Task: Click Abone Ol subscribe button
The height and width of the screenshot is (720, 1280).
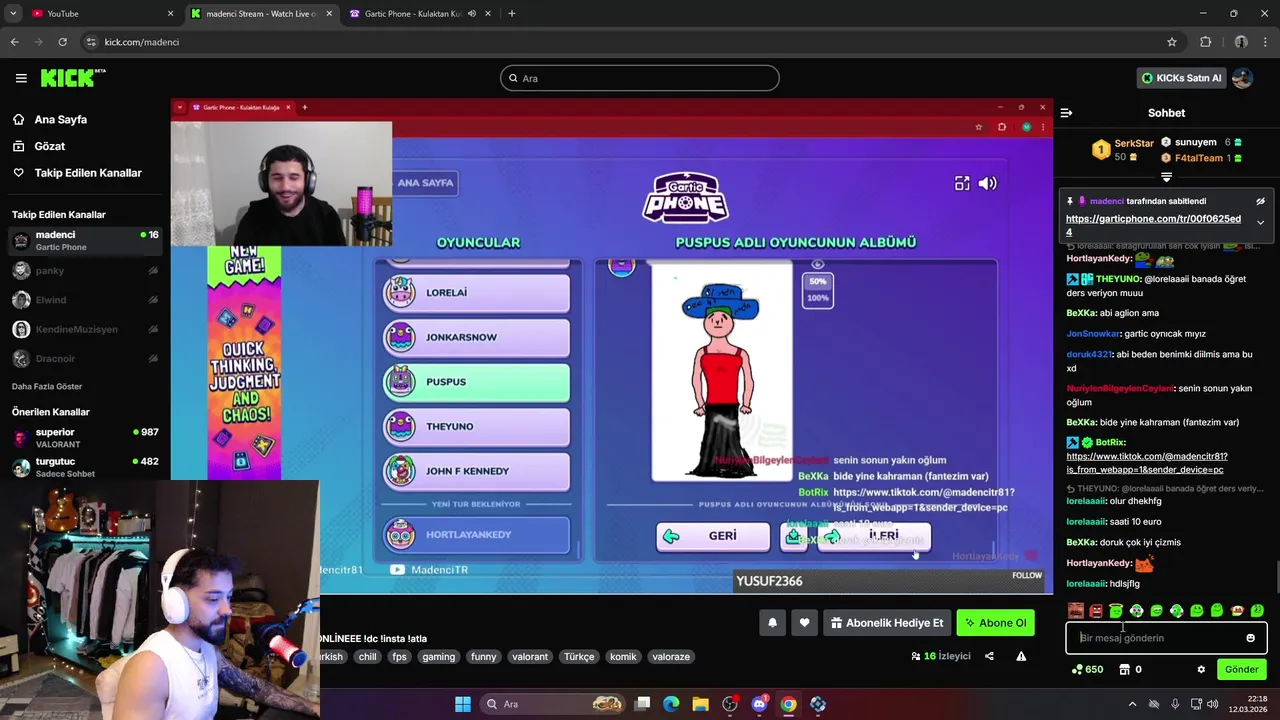Action: pyautogui.click(x=994, y=623)
